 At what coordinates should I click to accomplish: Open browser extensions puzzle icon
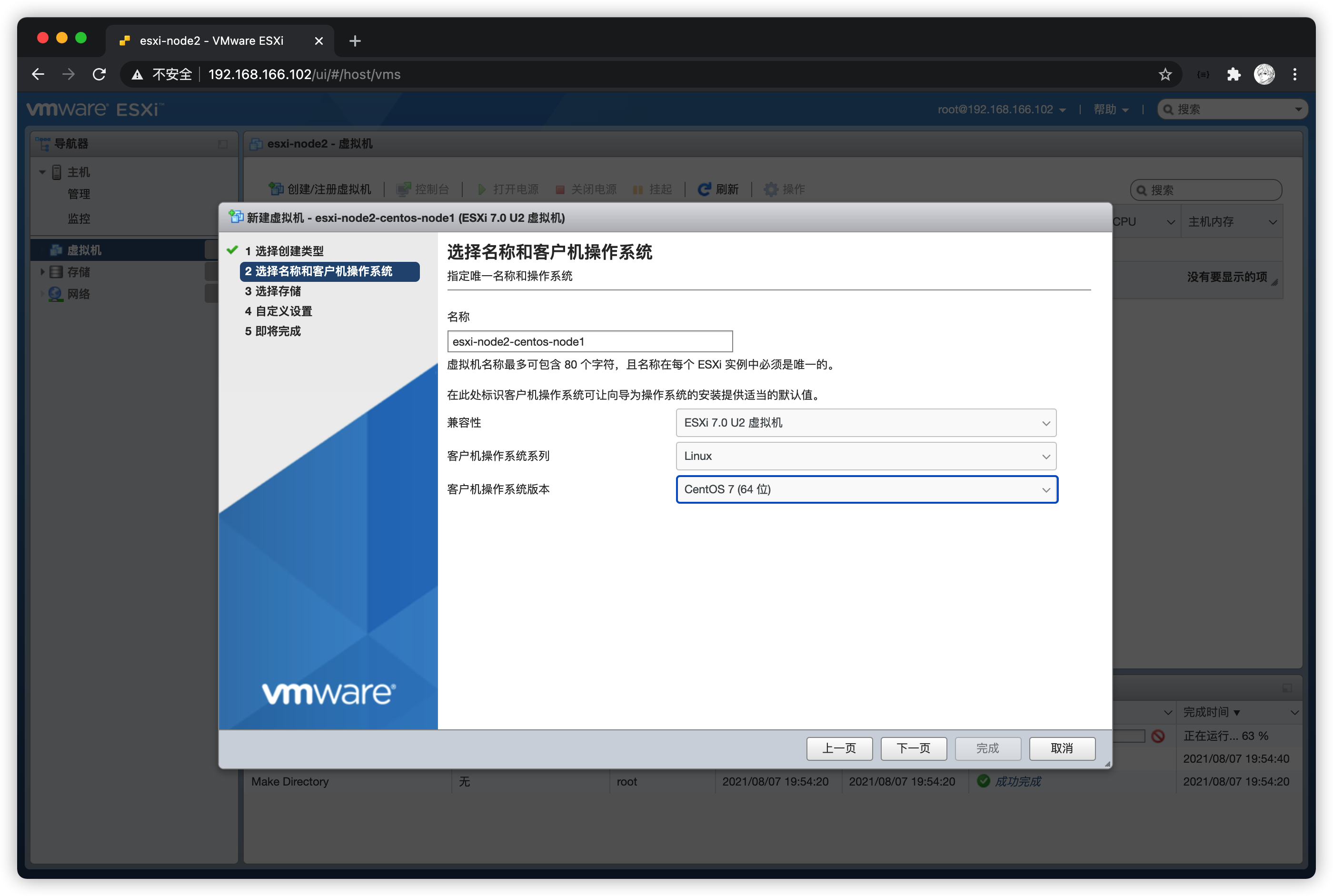(1234, 74)
